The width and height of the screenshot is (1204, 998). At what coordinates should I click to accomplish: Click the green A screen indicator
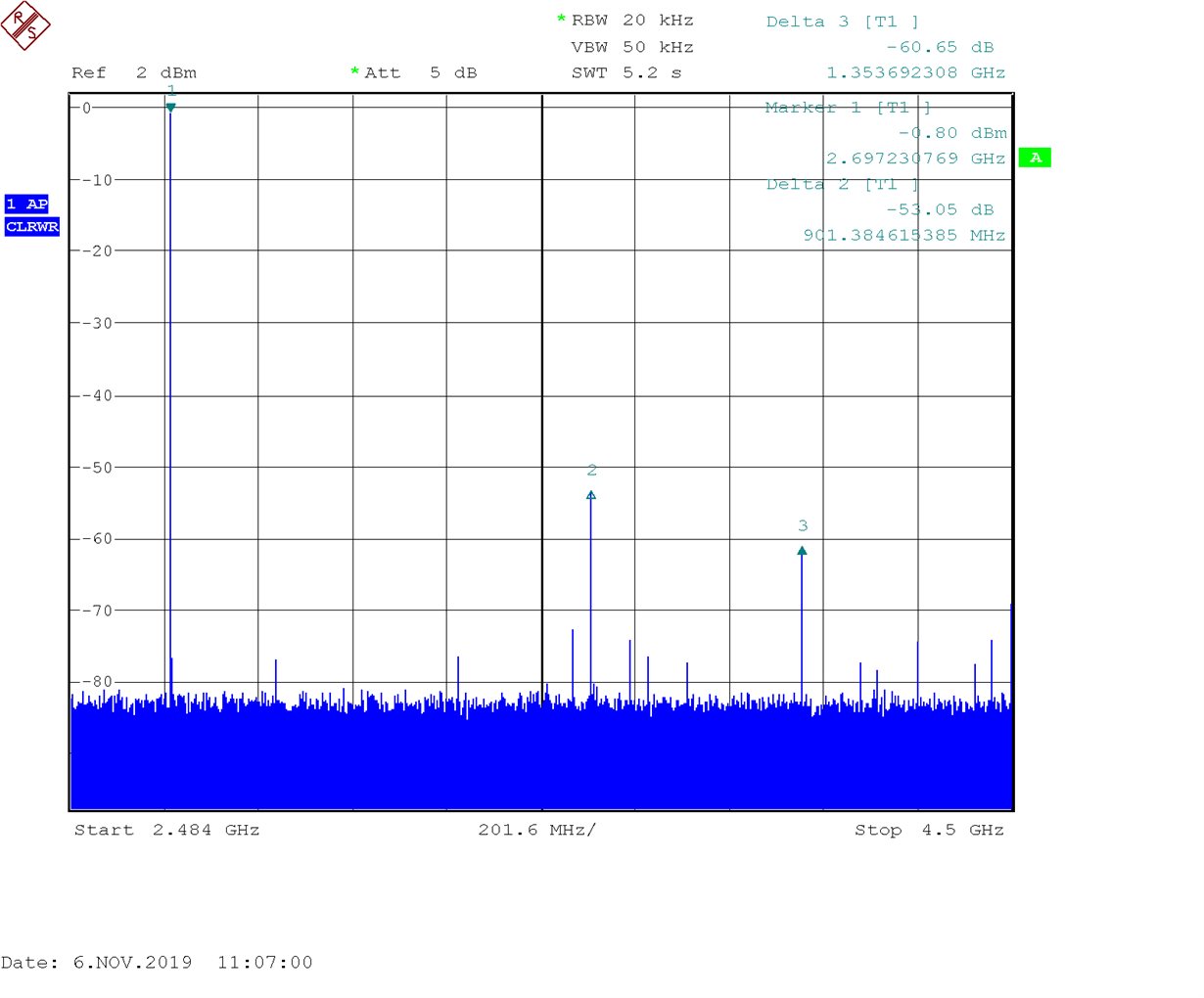click(x=1035, y=158)
